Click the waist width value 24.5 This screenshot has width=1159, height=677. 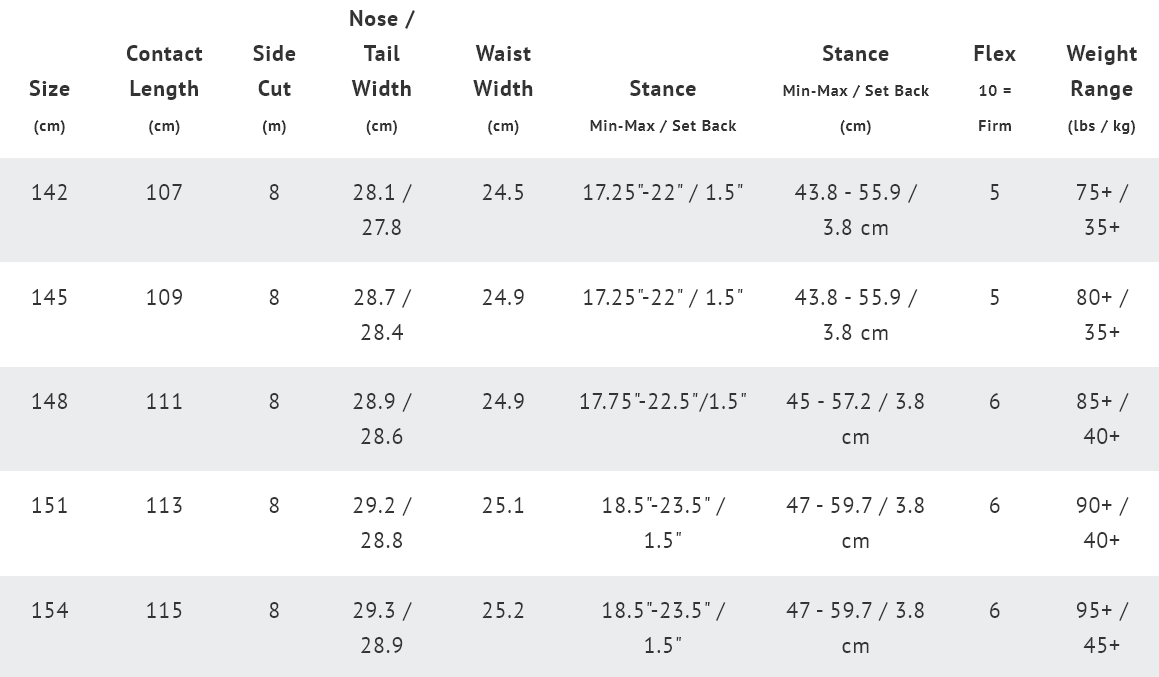point(502,192)
